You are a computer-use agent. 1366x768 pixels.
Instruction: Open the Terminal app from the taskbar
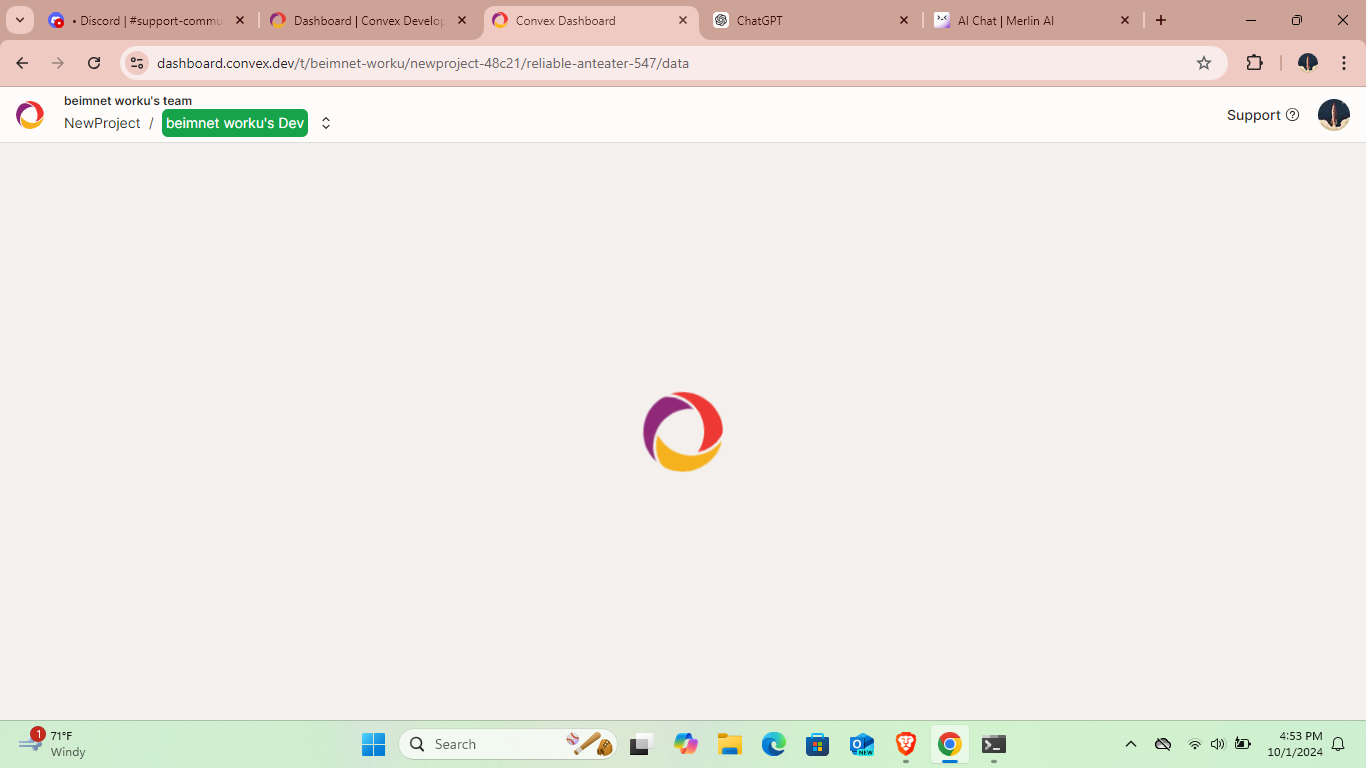[994, 744]
